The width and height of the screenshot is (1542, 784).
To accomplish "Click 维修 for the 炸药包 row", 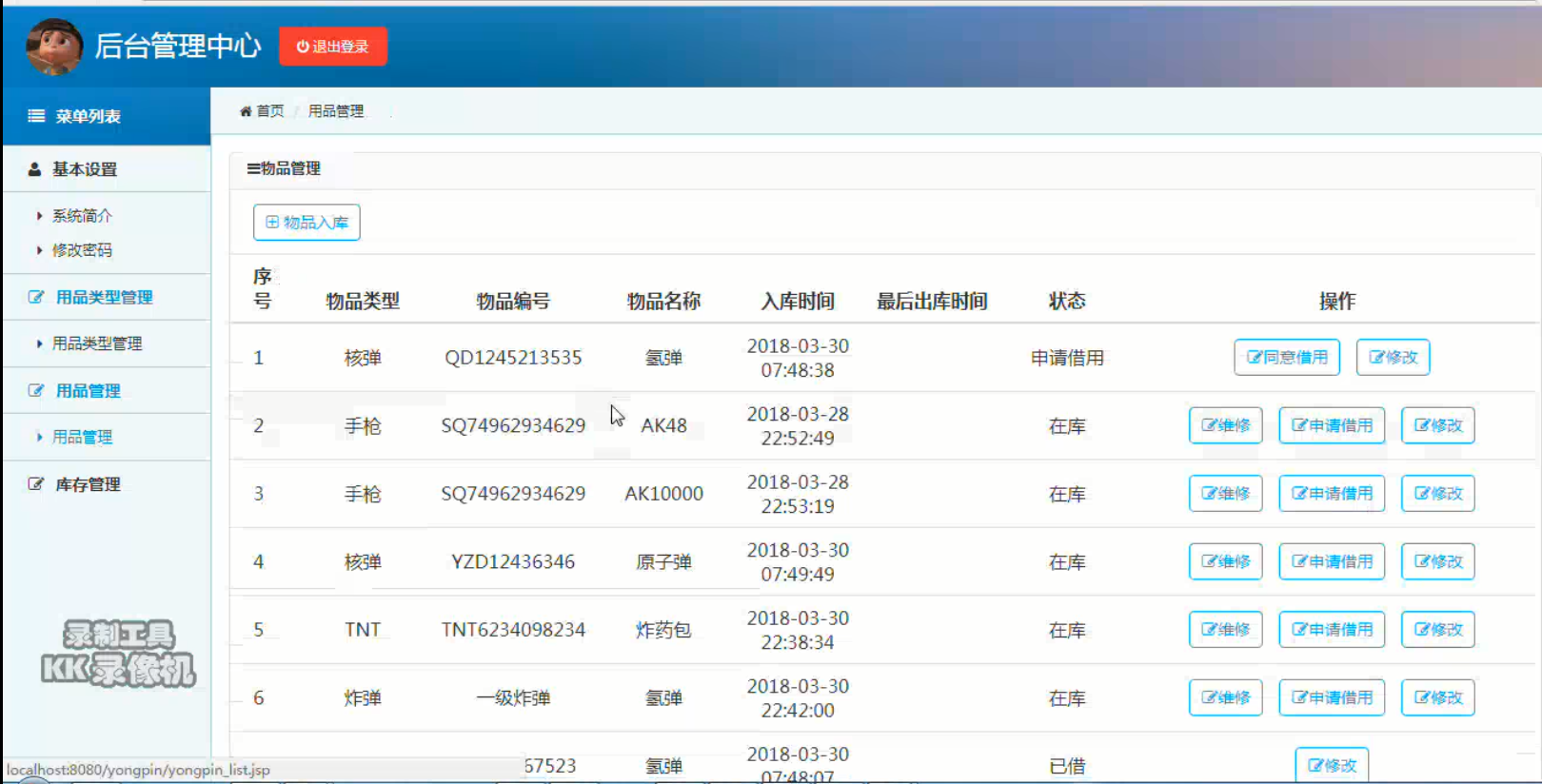I will (x=1225, y=630).
